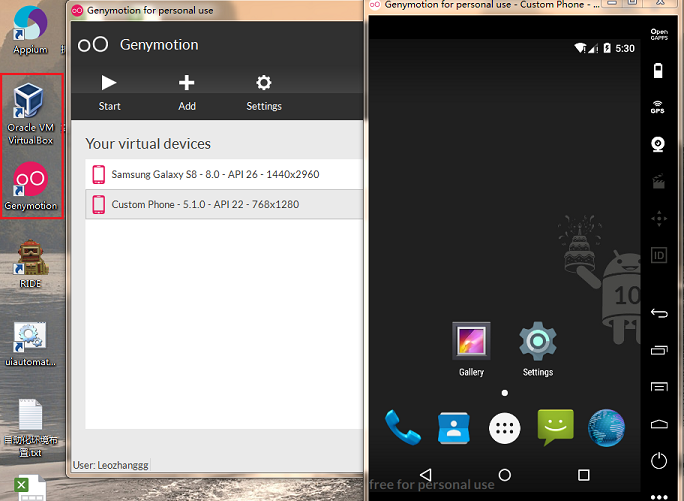Viewport: 684px width, 501px height.
Task: Open Android Settings app in emulator
Action: [x=538, y=349]
